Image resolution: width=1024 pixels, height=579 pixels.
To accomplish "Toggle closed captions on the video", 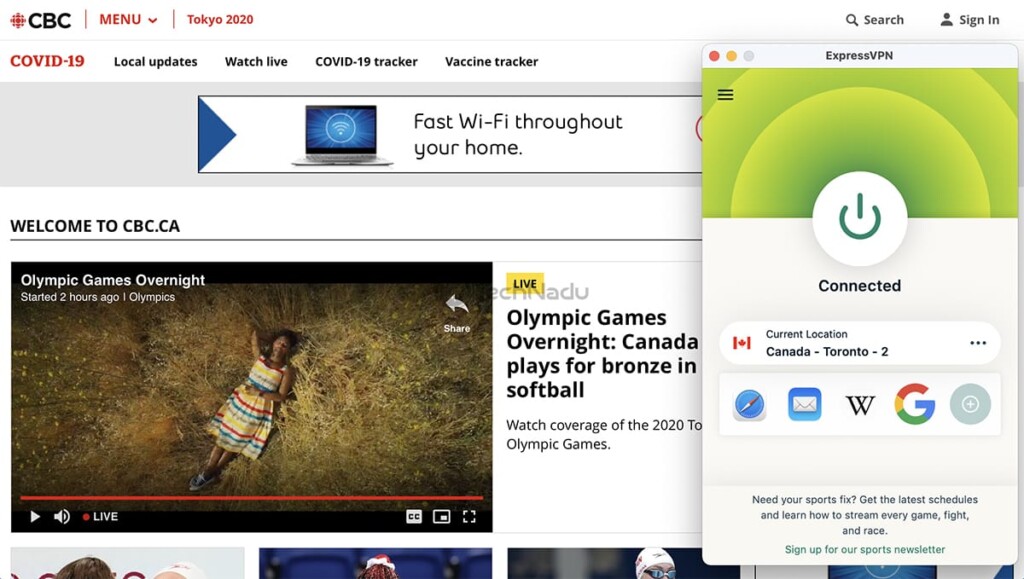I will click(414, 517).
